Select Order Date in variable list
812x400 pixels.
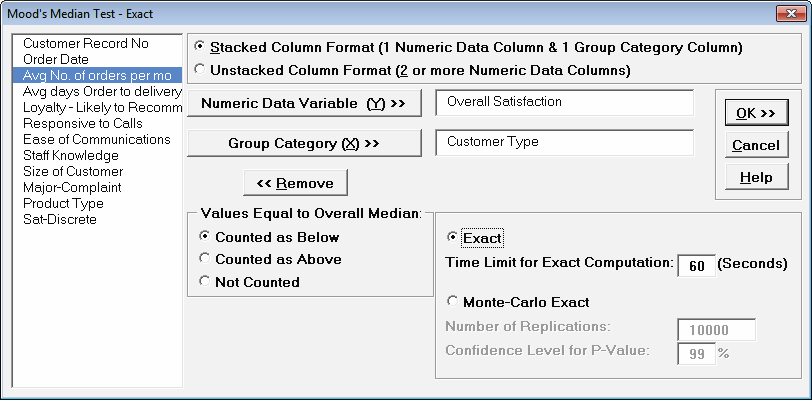(57, 59)
